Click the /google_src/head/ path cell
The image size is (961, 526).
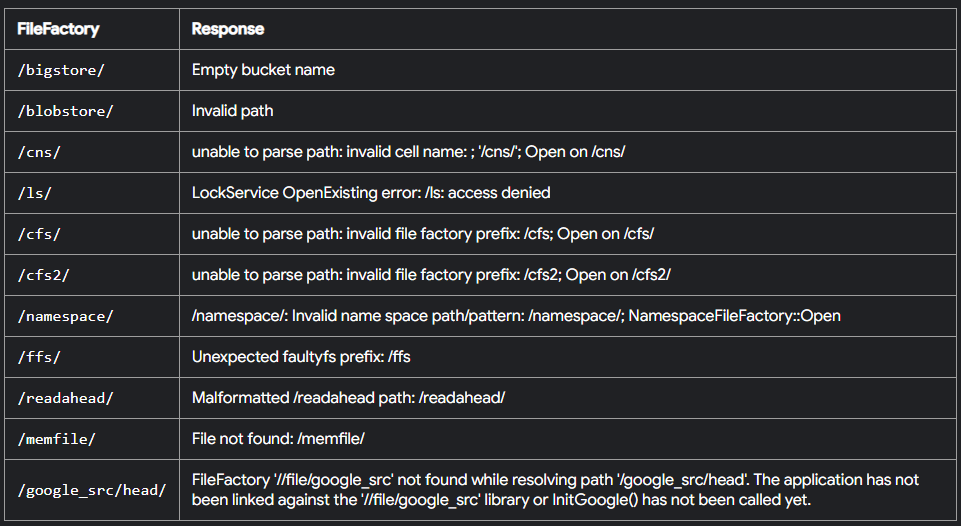92,490
